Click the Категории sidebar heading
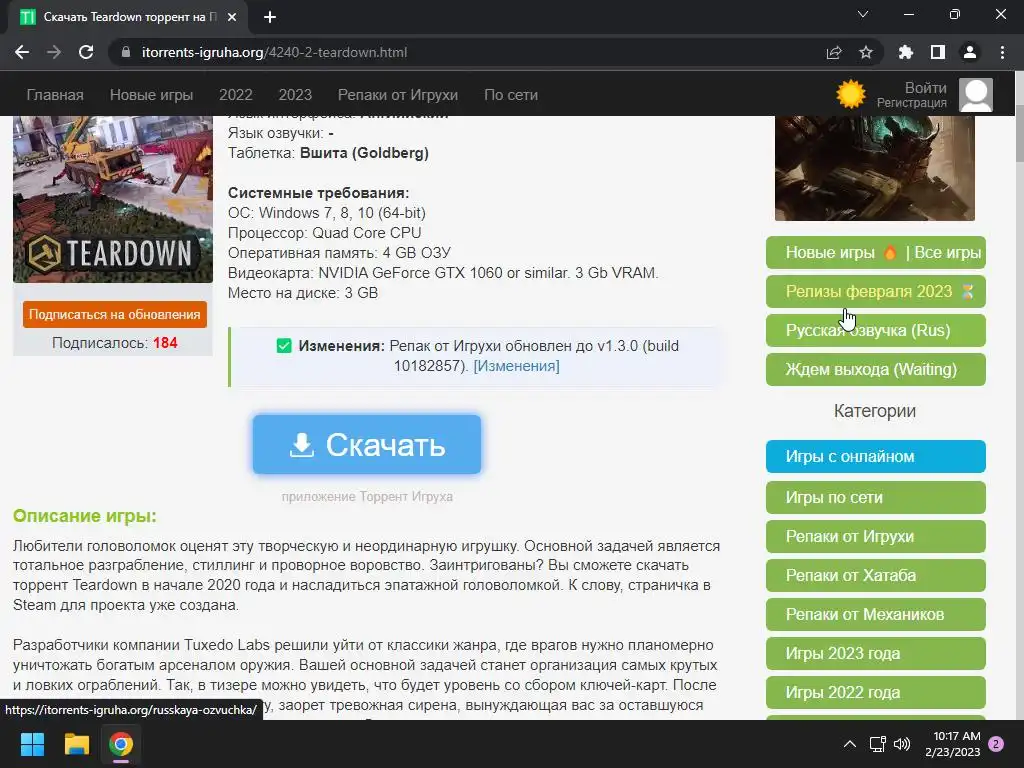Screen dimensions: 1024x768 coord(874,411)
